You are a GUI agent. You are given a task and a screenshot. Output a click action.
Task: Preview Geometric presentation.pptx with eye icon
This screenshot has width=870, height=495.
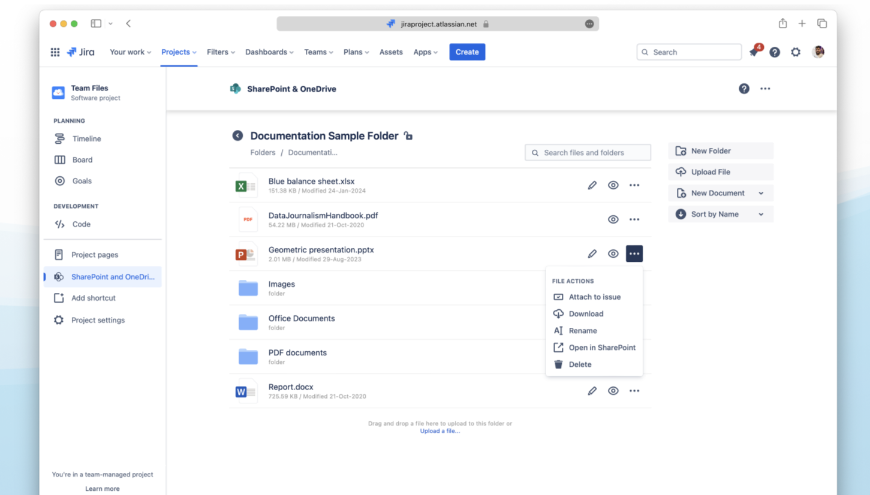[x=613, y=254]
